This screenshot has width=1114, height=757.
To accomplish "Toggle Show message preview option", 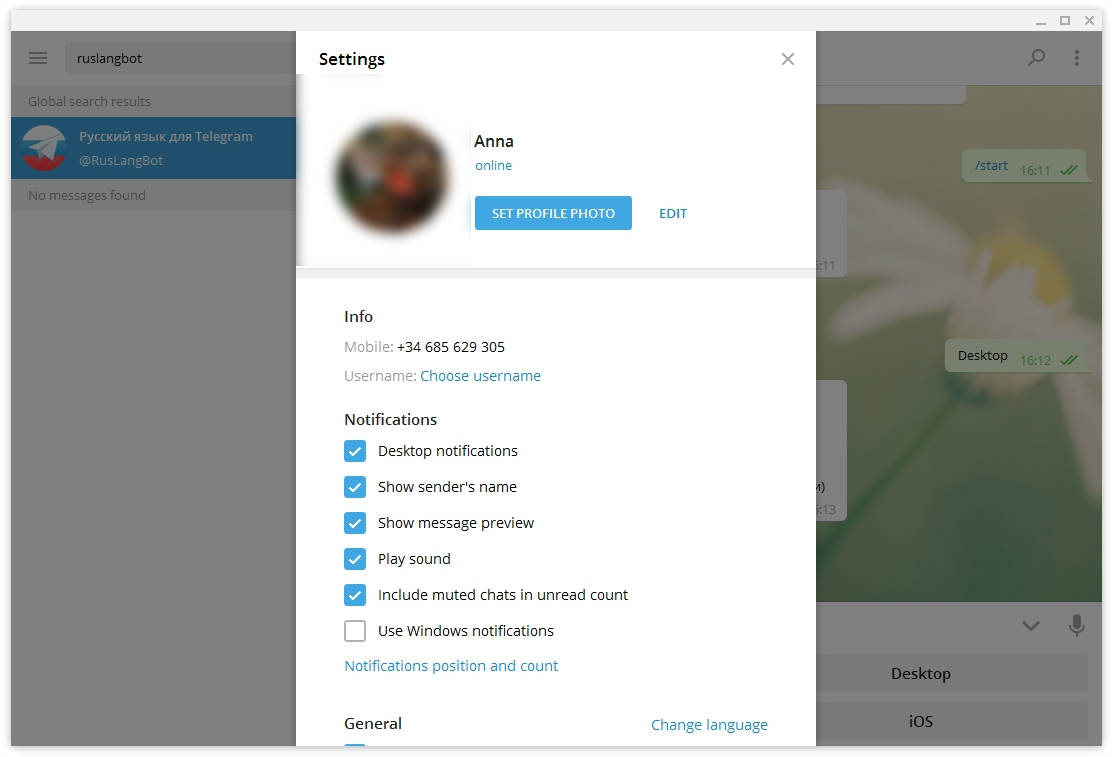I will coord(355,523).
